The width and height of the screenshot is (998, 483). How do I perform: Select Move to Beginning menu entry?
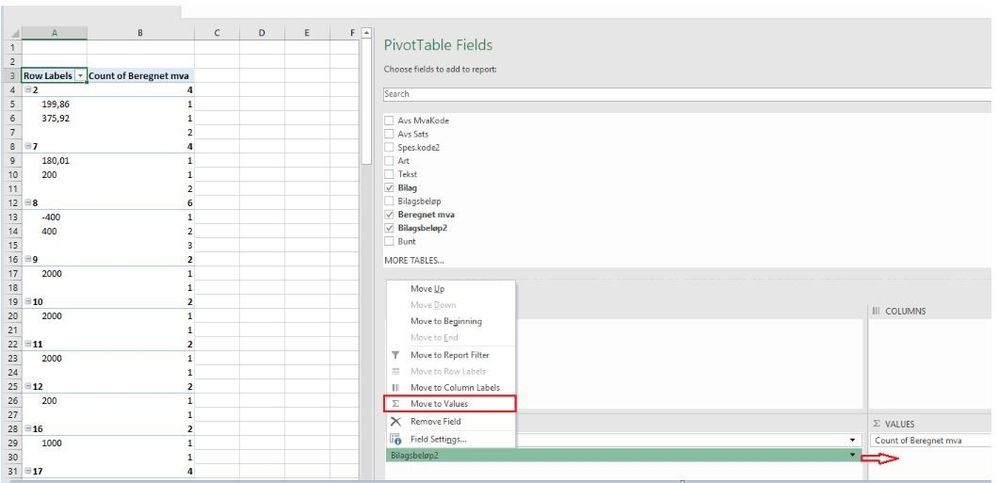[446, 321]
